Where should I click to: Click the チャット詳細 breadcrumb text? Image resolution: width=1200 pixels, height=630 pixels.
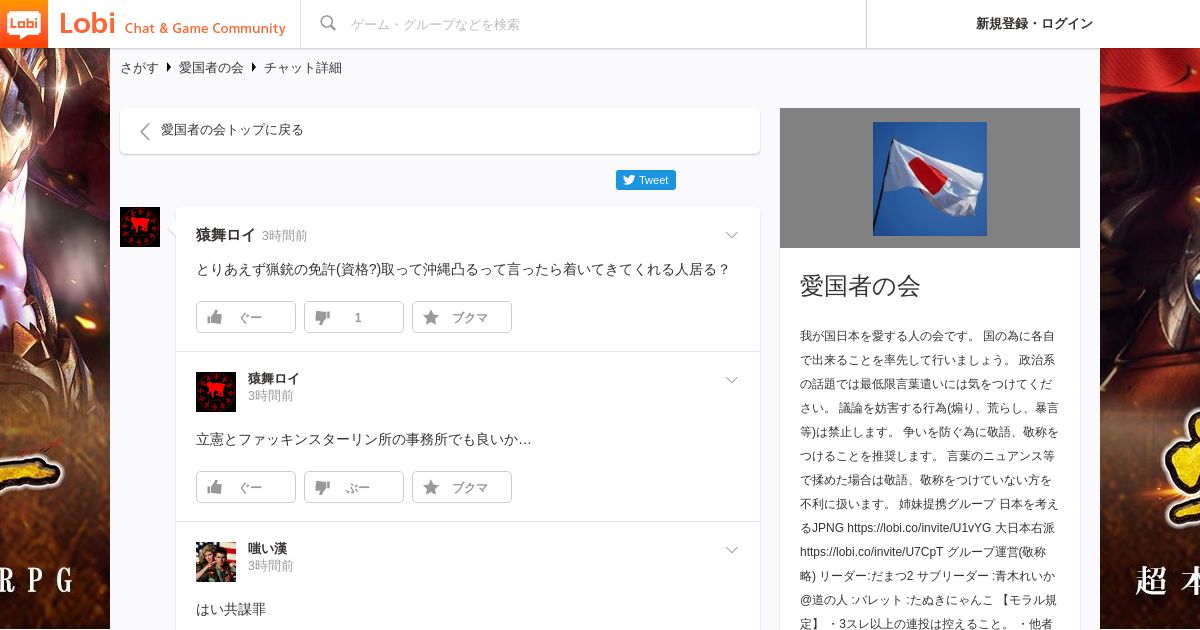coord(303,68)
